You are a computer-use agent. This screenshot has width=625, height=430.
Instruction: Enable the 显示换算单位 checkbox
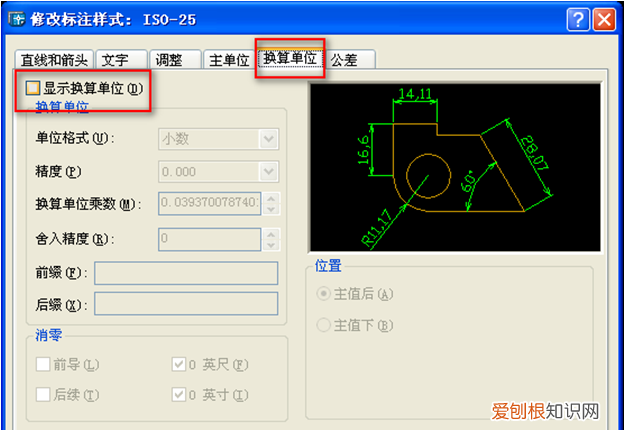[x=33, y=88]
